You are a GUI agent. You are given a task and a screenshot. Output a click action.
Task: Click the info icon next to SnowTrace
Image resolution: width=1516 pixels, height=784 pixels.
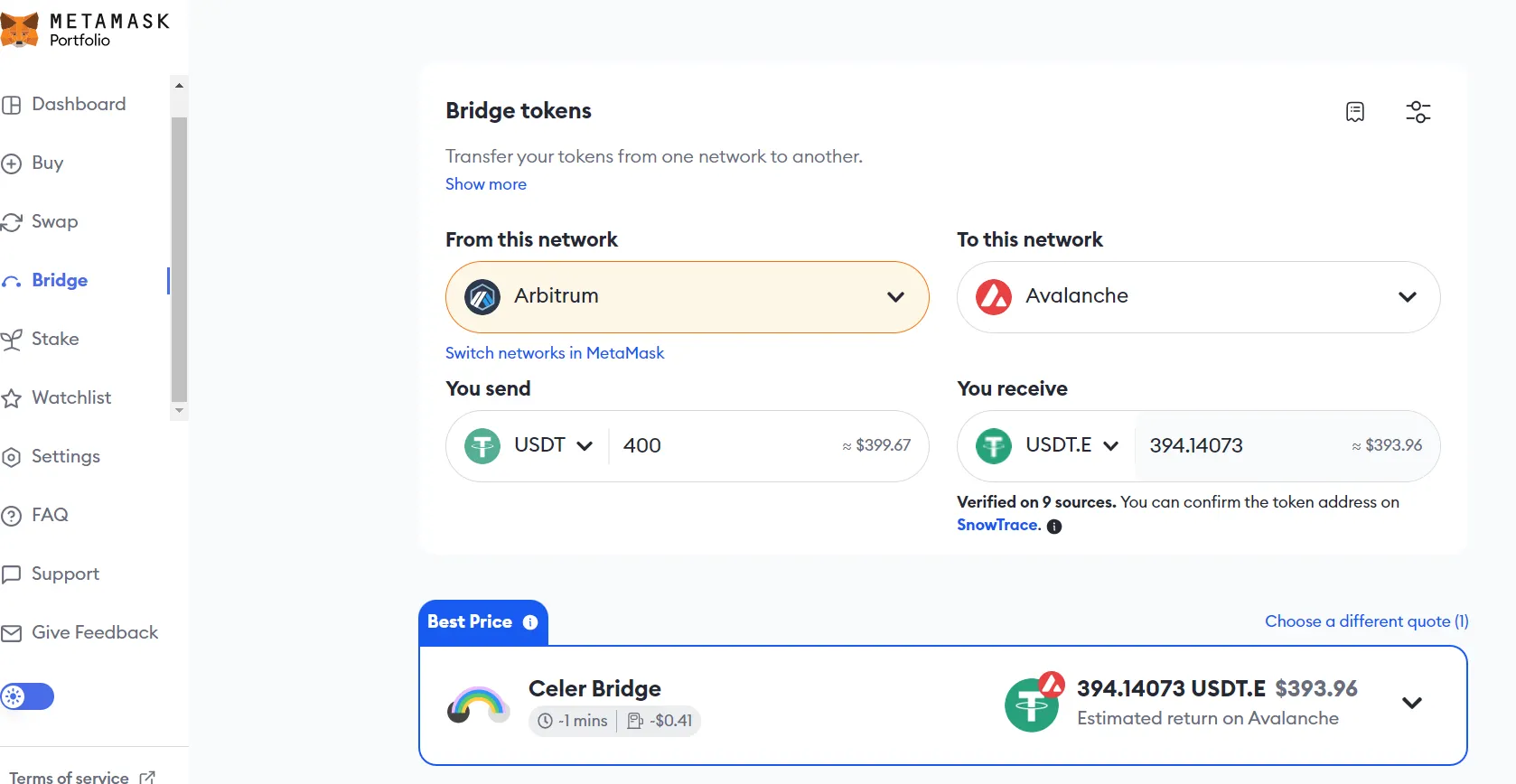coord(1053,527)
